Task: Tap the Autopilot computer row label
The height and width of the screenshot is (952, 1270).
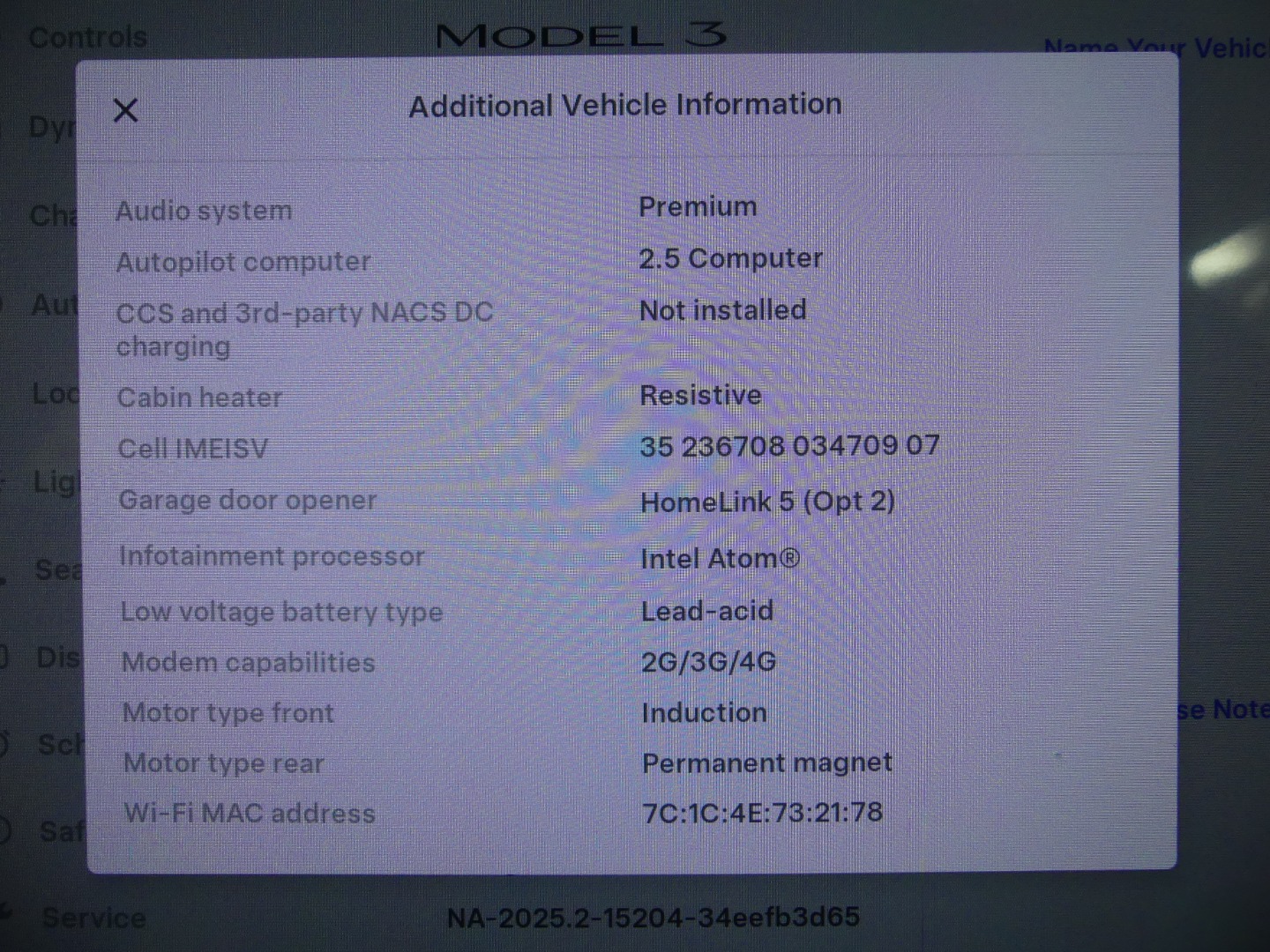Action: (x=243, y=262)
